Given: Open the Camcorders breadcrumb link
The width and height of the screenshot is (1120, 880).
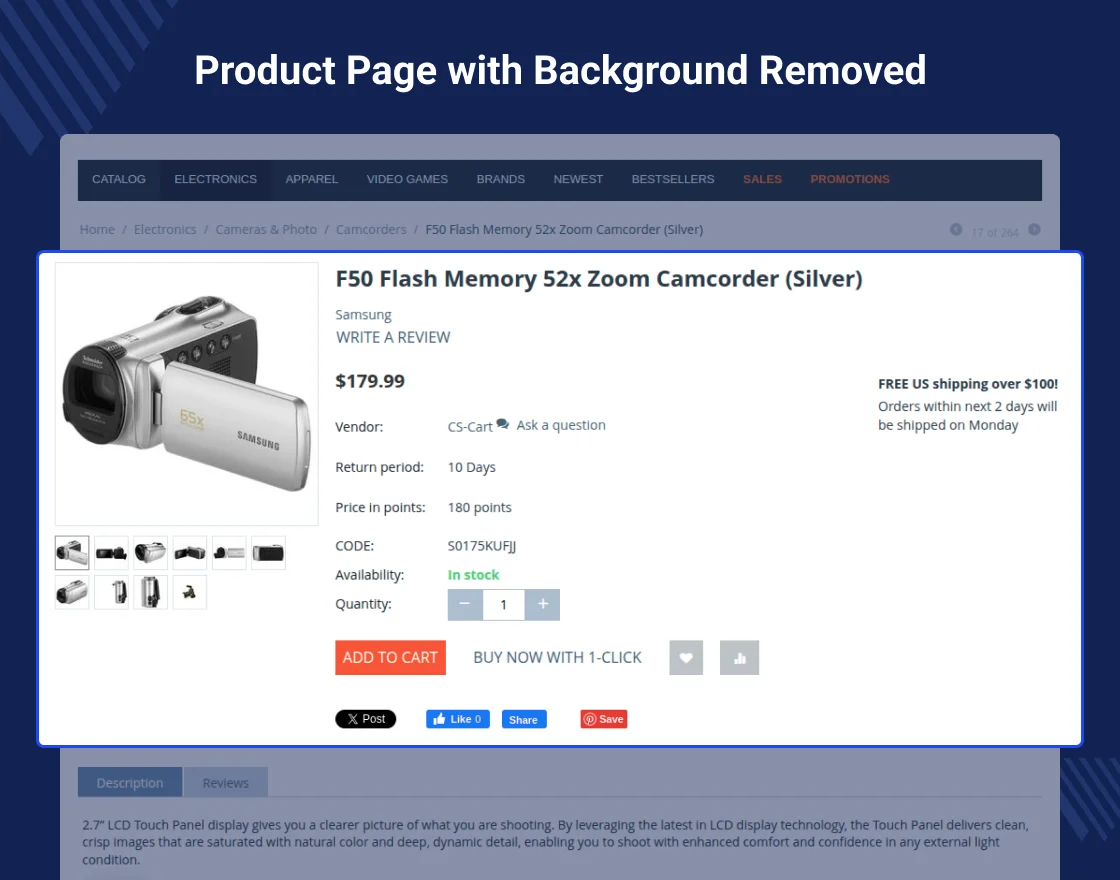Looking at the screenshot, I should [x=371, y=229].
